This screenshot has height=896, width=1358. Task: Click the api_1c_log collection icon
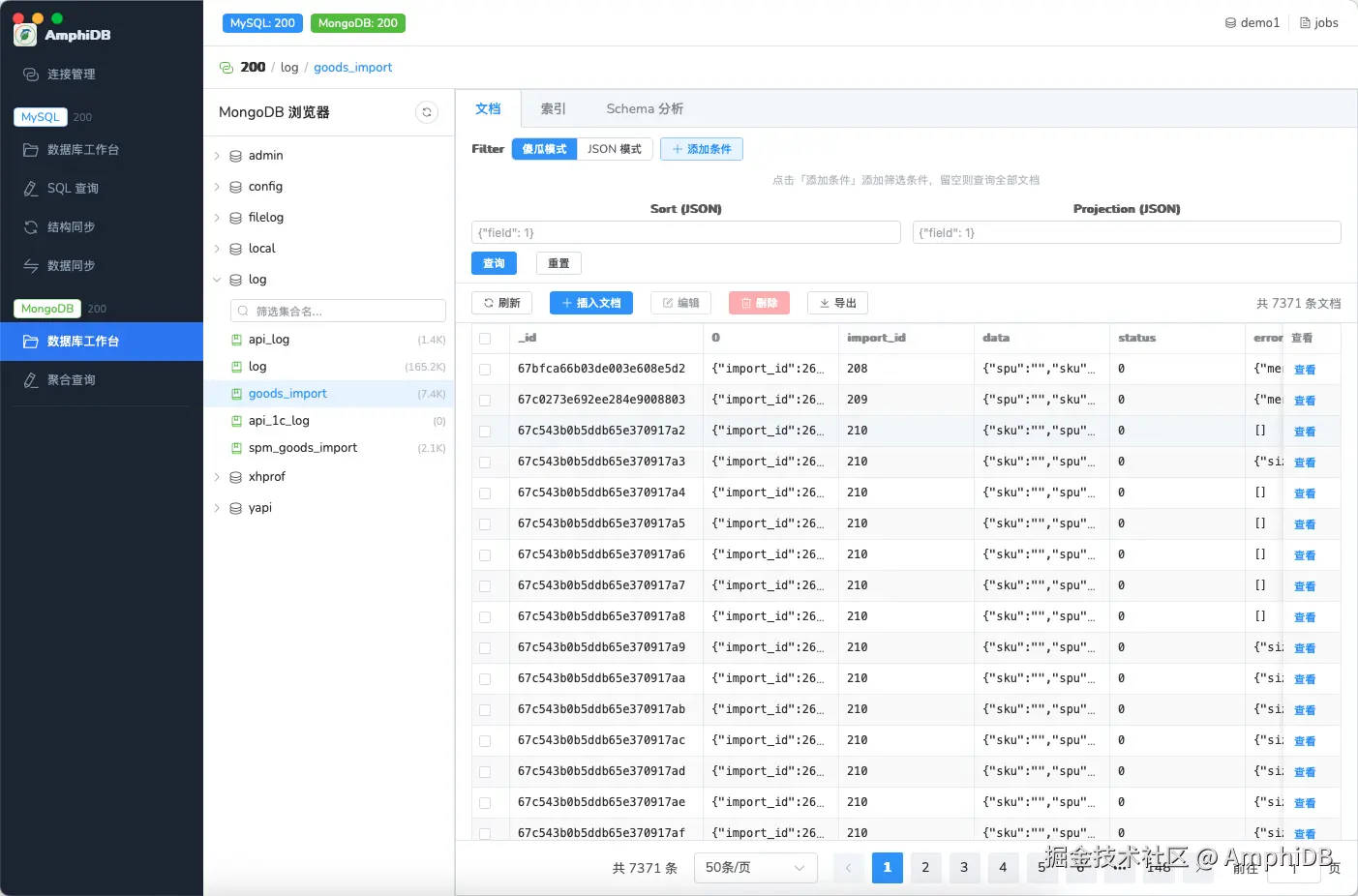237,421
